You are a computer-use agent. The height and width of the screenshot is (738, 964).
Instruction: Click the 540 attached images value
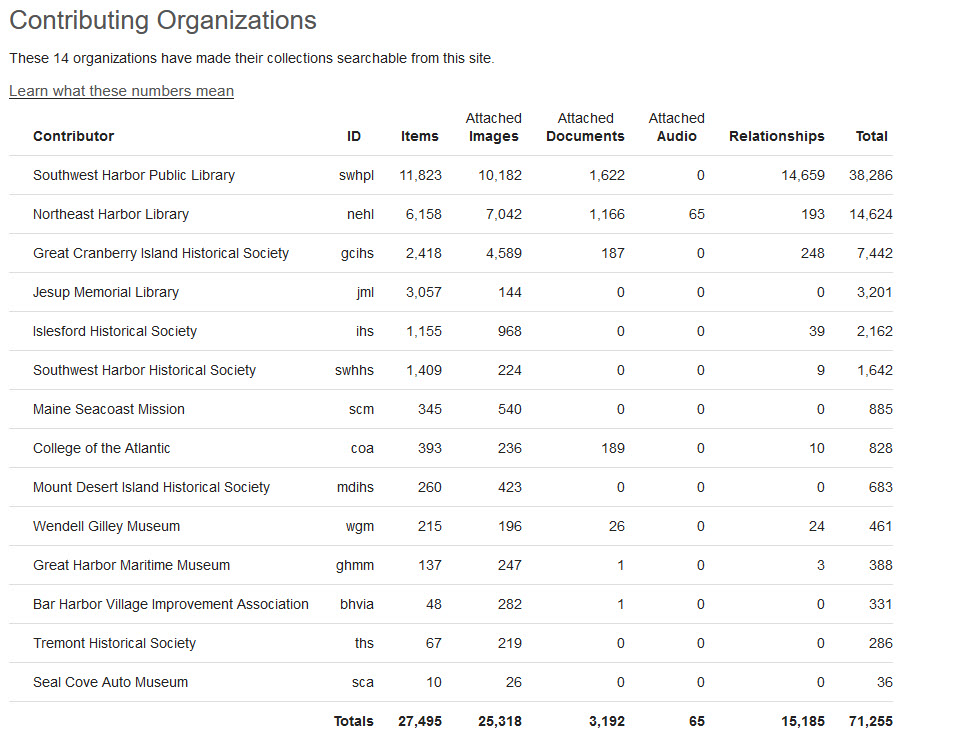pyautogui.click(x=510, y=409)
